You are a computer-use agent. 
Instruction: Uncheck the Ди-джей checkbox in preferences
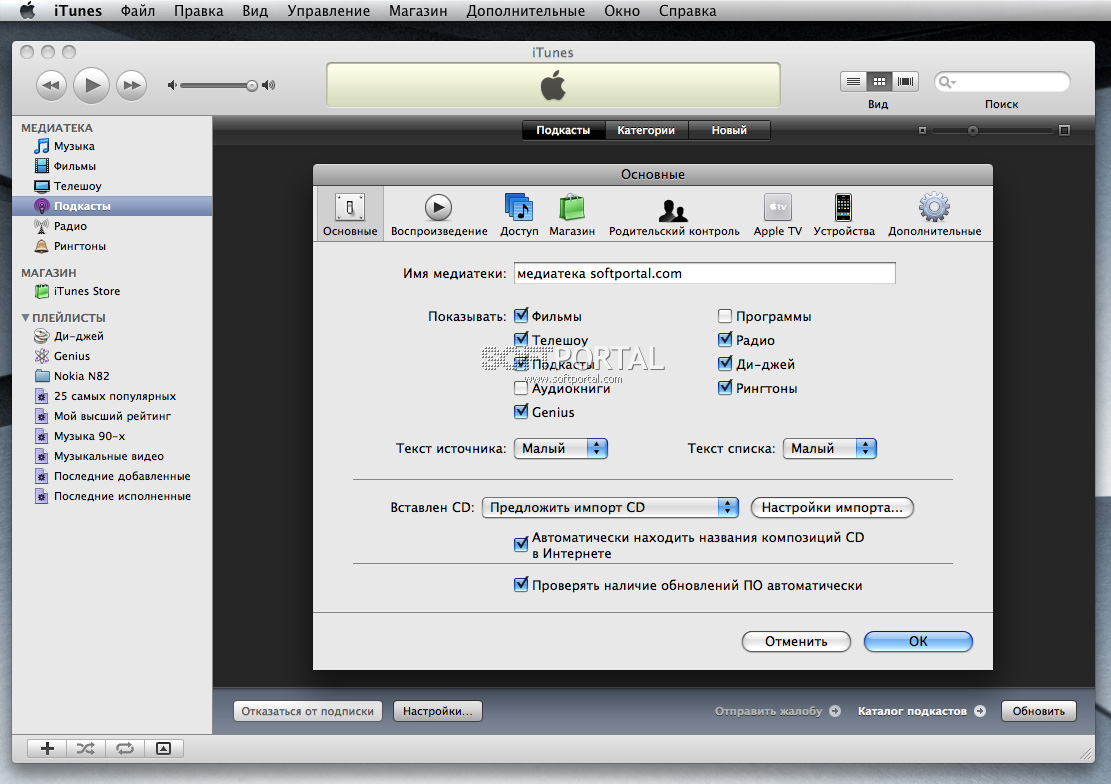point(725,364)
